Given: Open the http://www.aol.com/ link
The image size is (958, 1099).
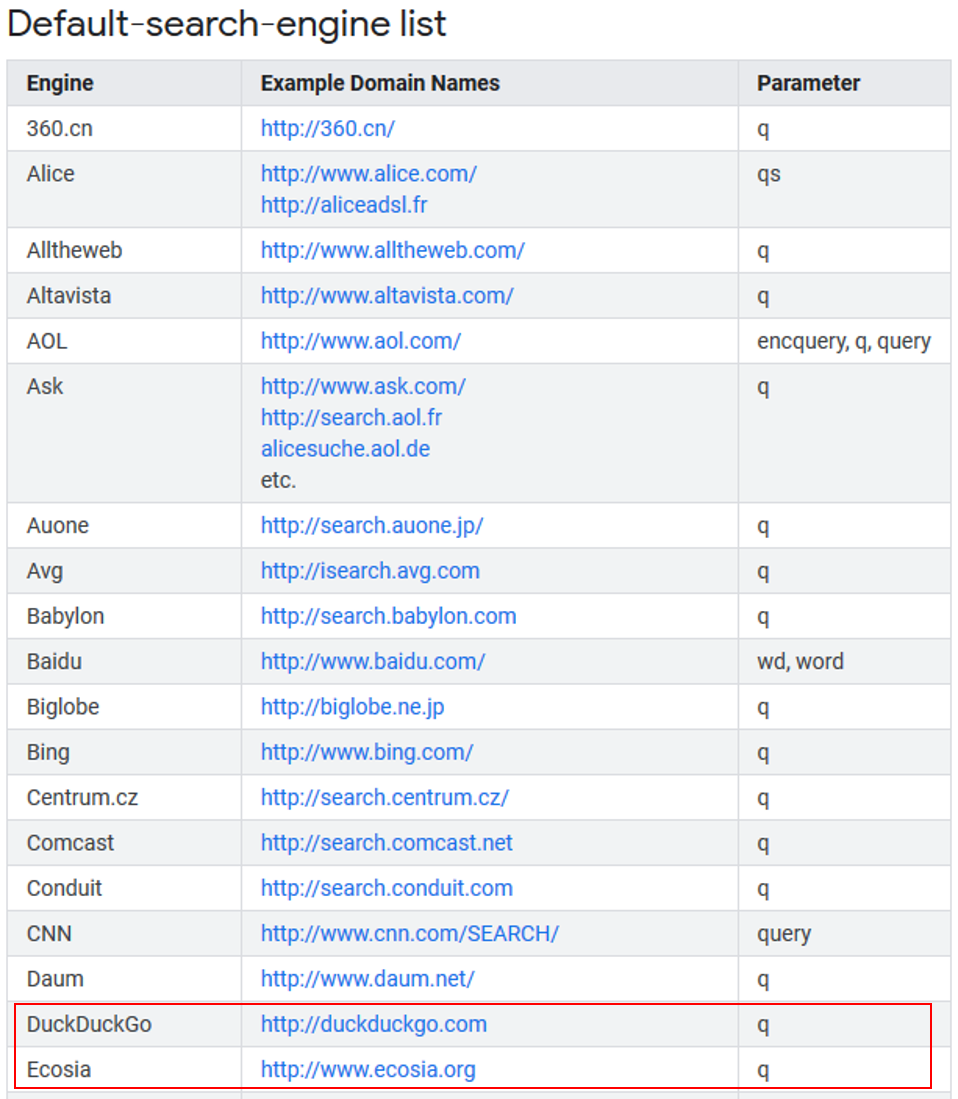Looking at the screenshot, I should coord(361,341).
